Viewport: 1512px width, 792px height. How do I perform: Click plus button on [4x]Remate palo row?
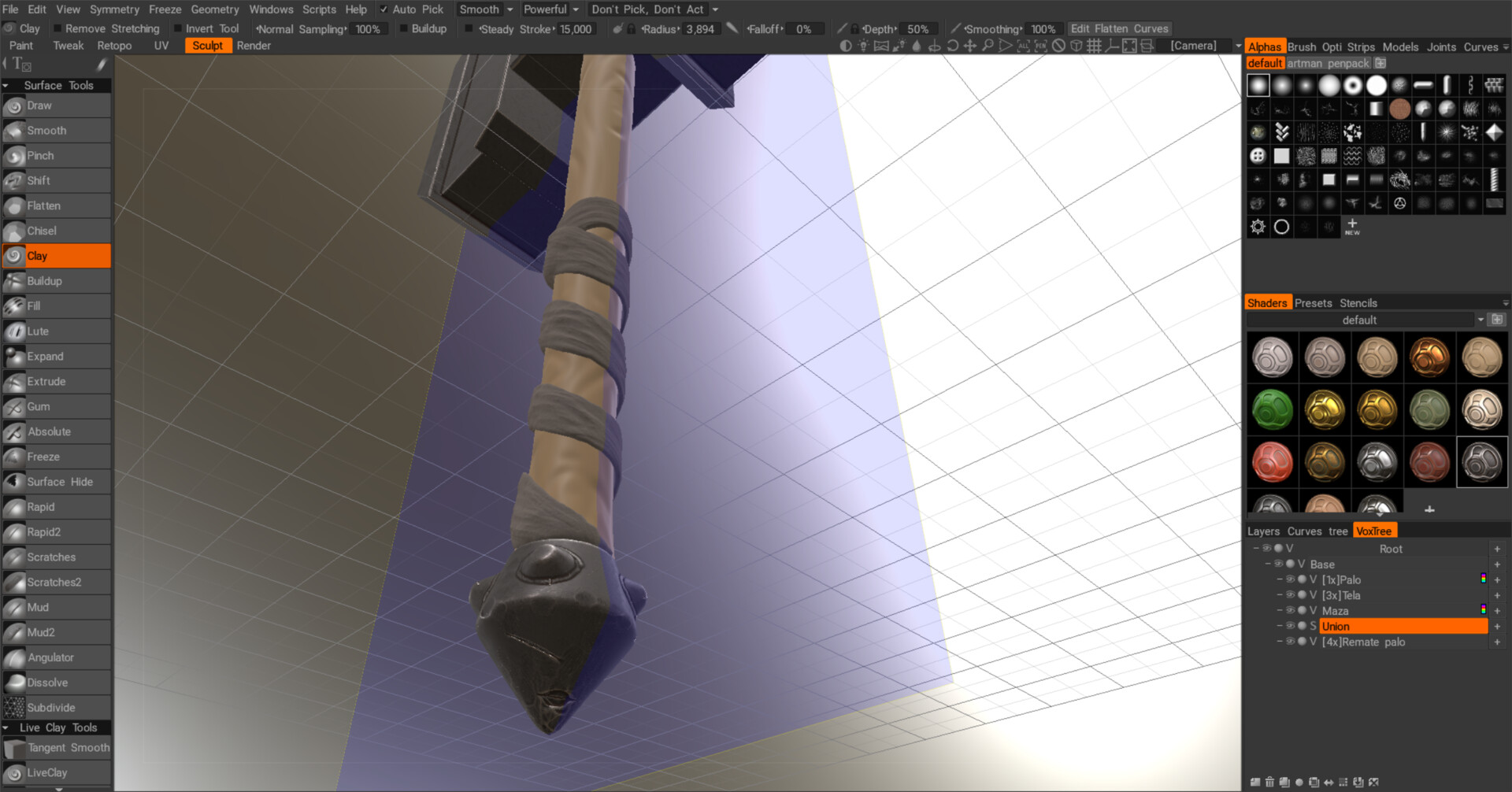1497,642
